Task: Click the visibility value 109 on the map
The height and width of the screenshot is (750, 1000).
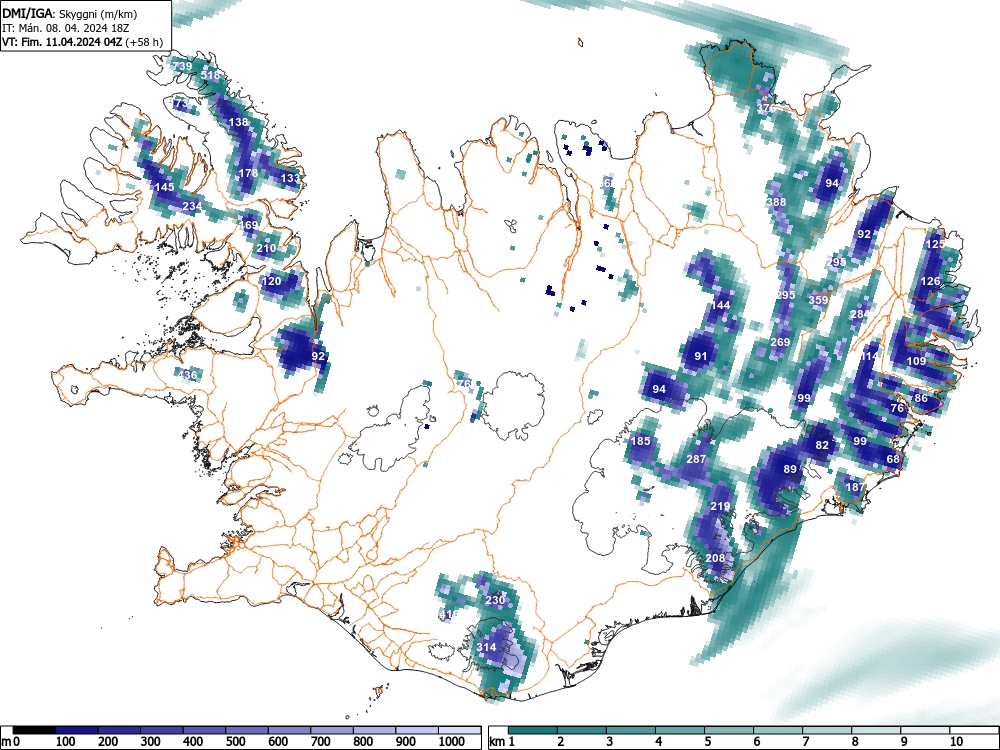Action: (916, 361)
